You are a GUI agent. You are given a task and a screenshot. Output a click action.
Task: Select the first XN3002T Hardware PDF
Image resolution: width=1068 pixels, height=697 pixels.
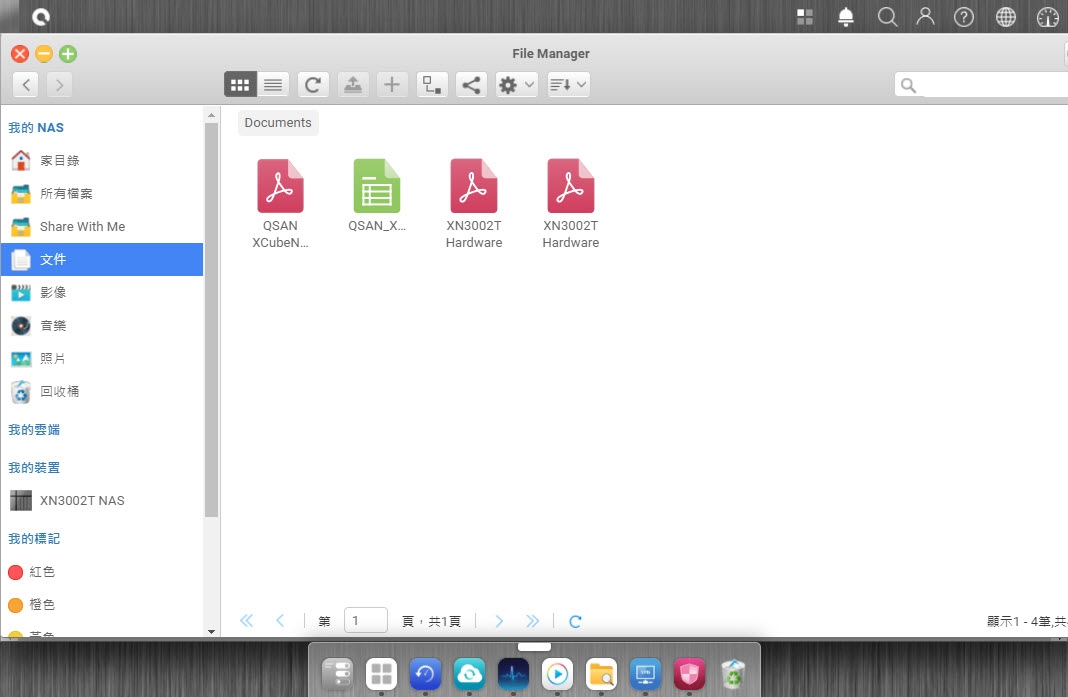click(473, 204)
